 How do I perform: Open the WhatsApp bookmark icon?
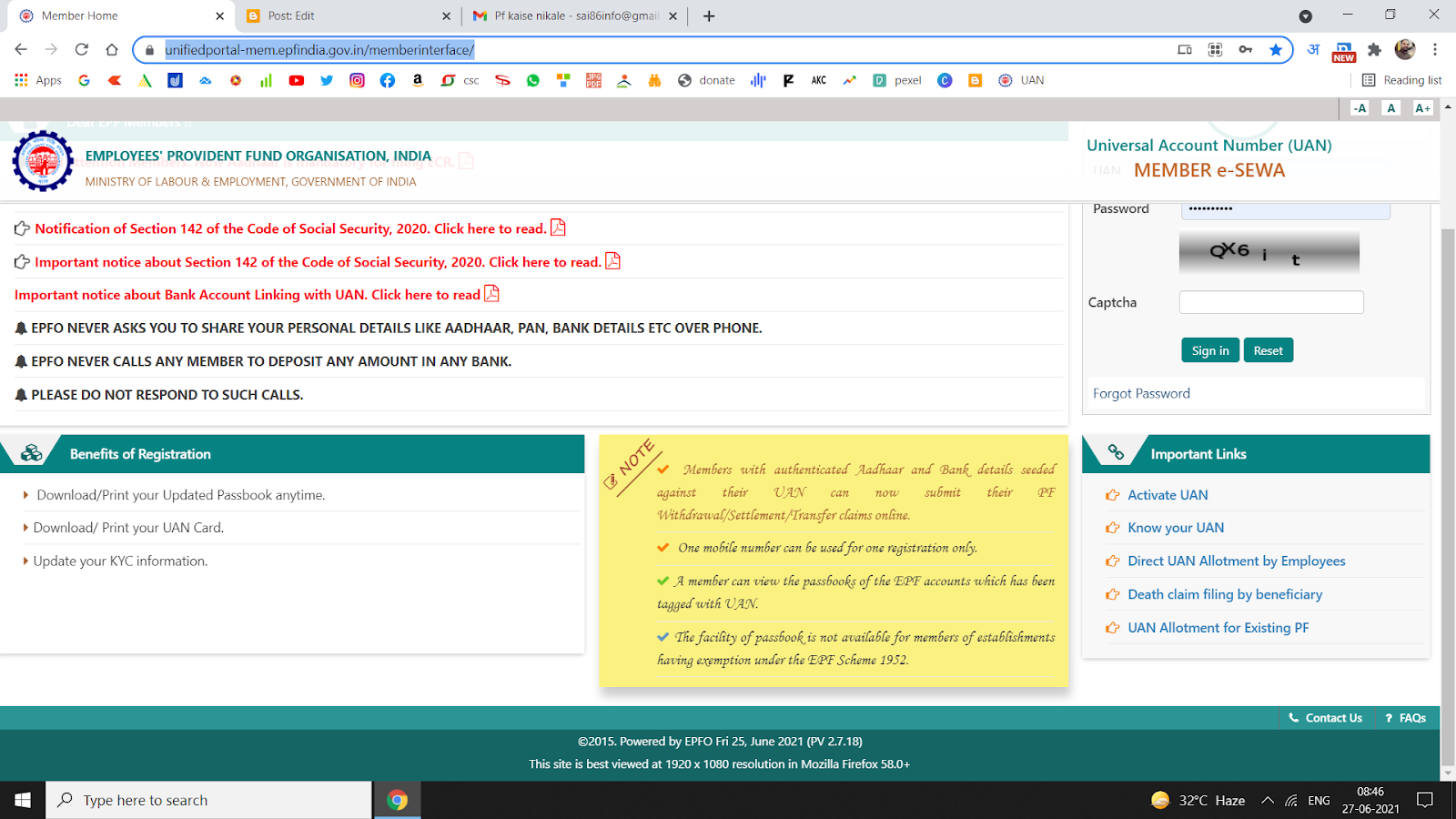tap(533, 80)
